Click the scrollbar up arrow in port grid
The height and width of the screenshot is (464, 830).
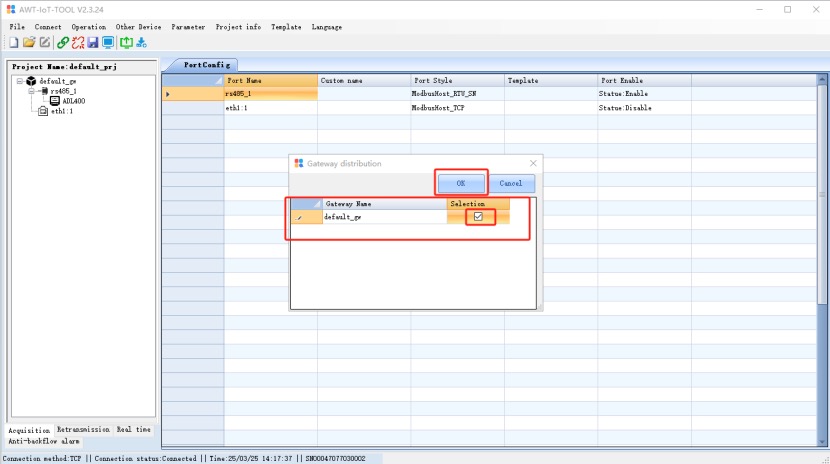tap(822, 79)
